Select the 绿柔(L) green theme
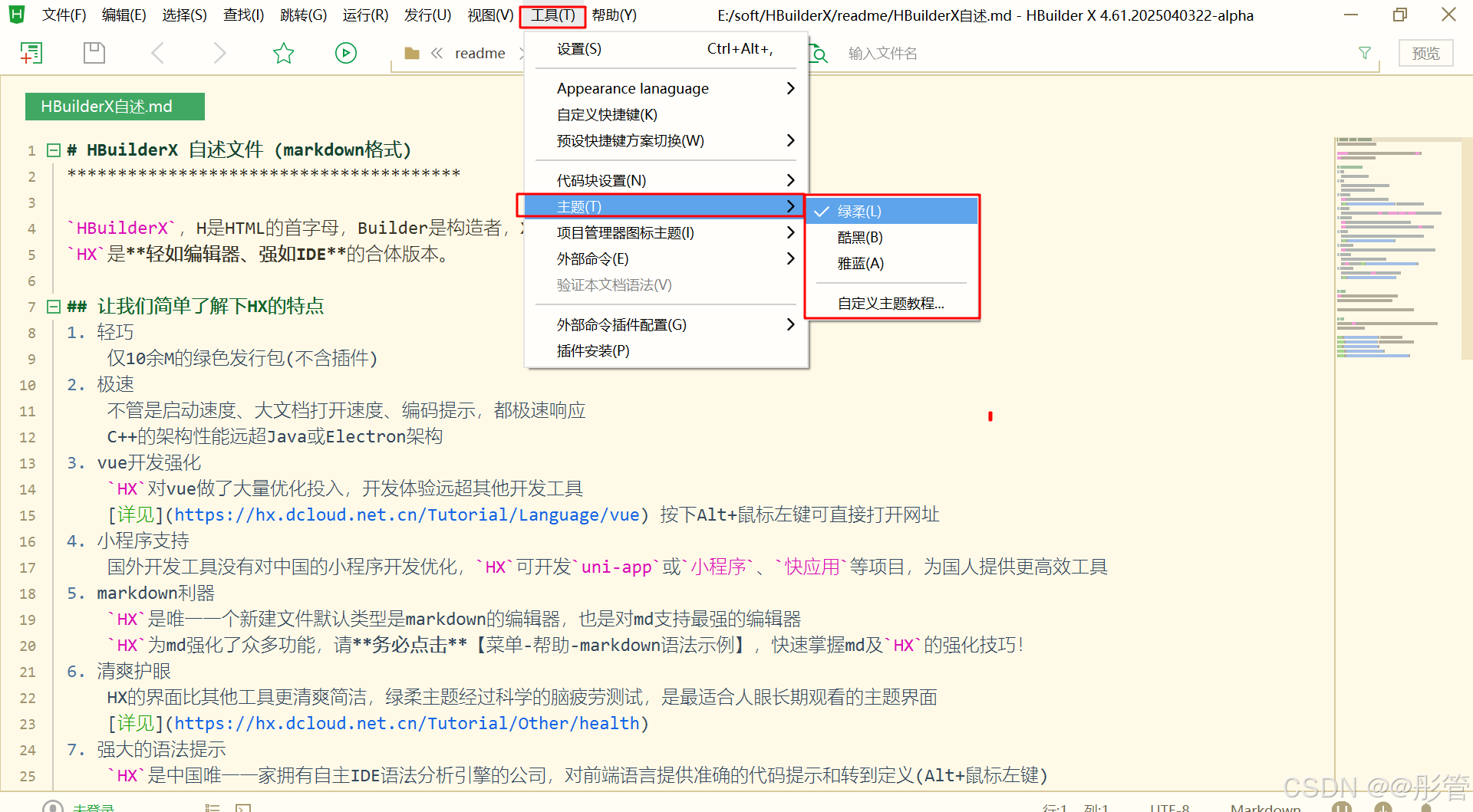Image resolution: width=1473 pixels, height=812 pixels. [x=892, y=211]
